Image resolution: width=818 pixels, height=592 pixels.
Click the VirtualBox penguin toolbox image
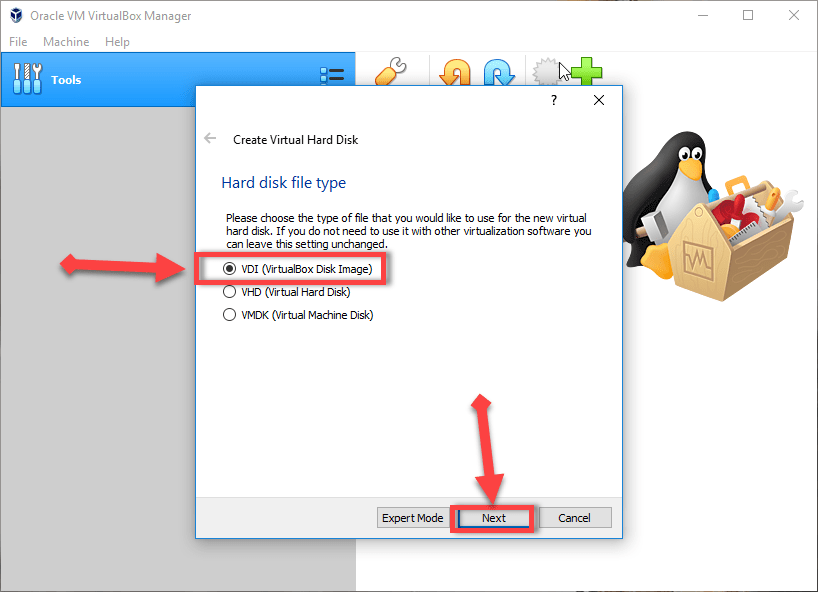coord(715,220)
